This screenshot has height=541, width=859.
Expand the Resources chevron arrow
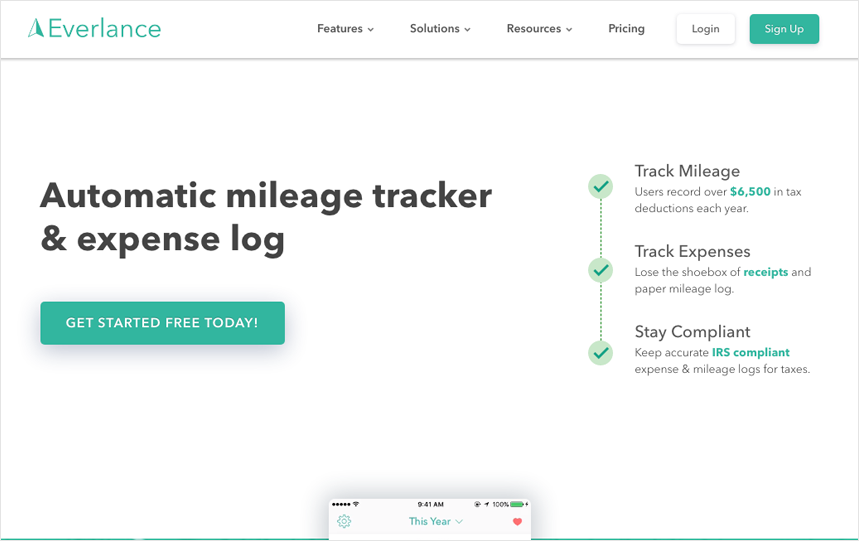click(569, 30)
